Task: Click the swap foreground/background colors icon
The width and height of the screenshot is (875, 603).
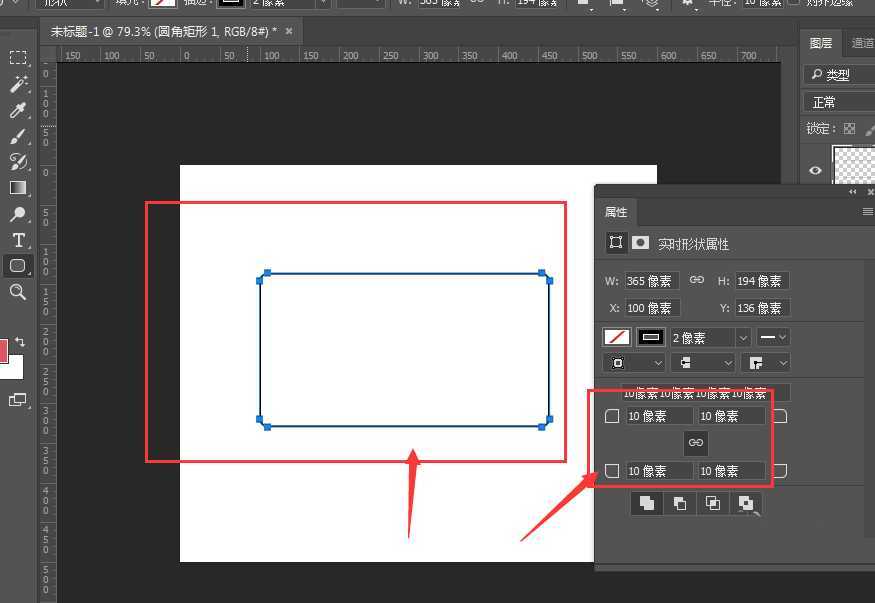Action: (x=20, y=342)
